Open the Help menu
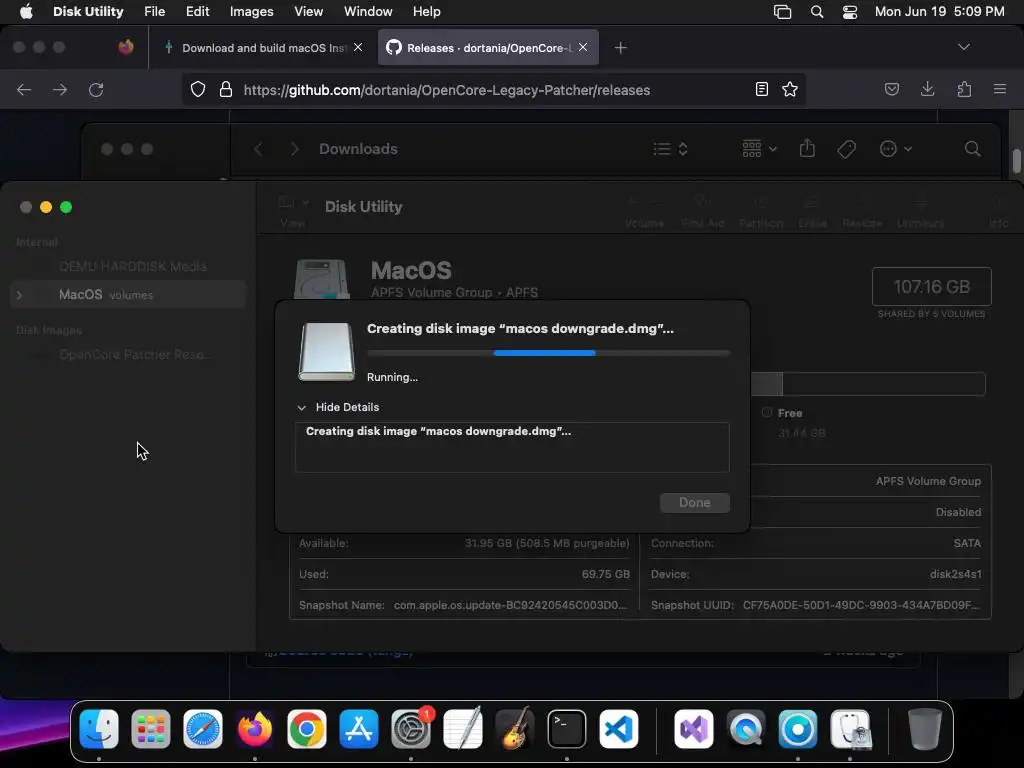The image size is (1024, 768). click(x=426, y=12)
